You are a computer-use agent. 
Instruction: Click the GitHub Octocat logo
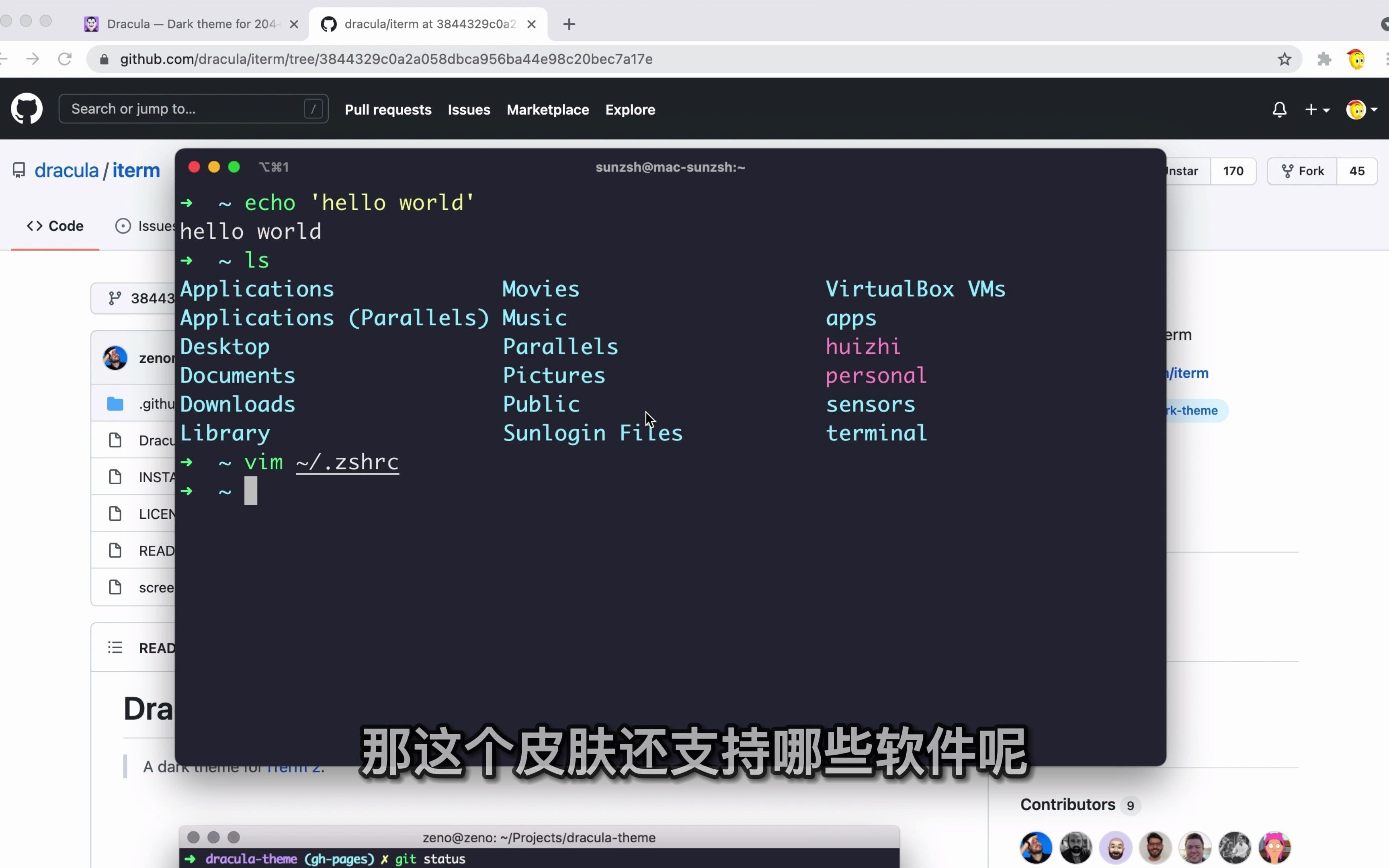click(27, 108)
